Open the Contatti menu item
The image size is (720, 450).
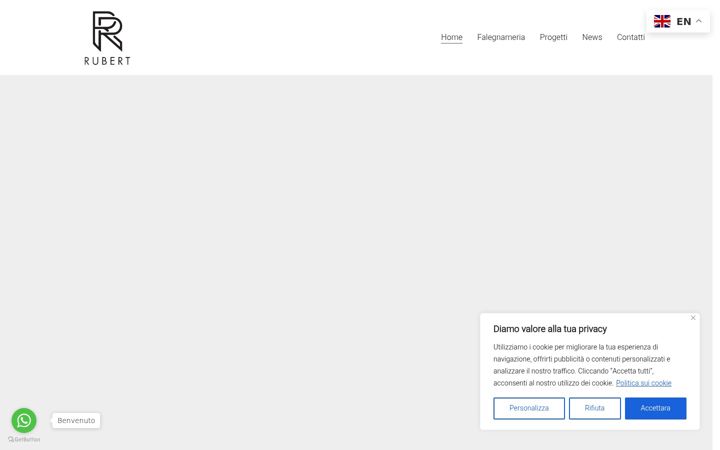(x=630, y=37)
